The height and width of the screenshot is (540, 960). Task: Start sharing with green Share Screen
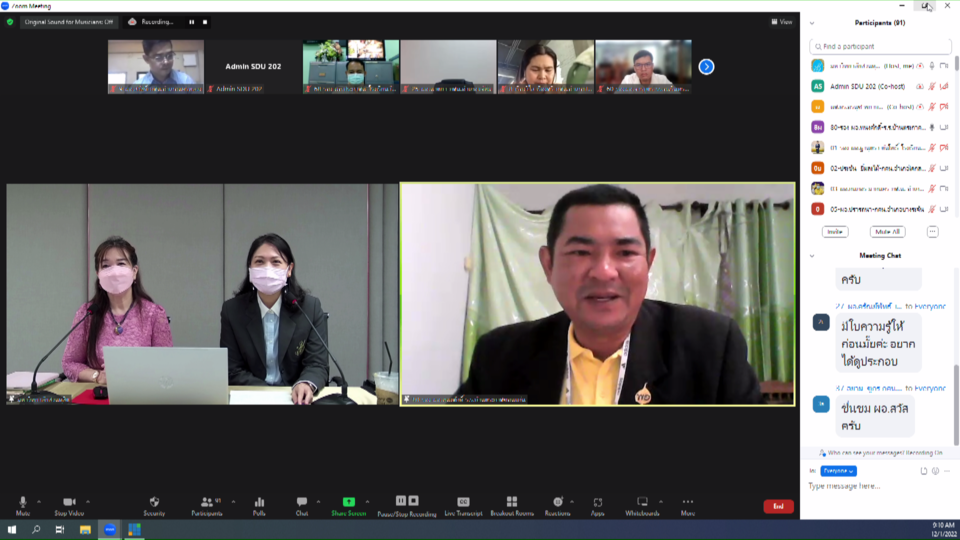click(x=348, y=506)
